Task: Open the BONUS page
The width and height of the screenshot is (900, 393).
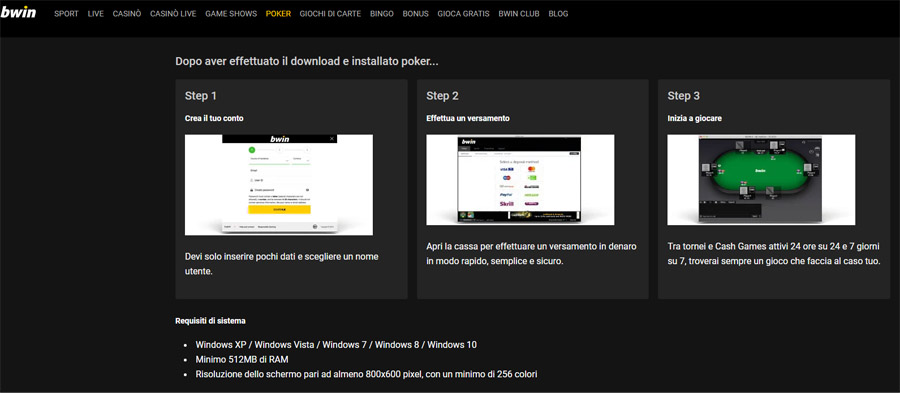Action: tap(416, 14)
